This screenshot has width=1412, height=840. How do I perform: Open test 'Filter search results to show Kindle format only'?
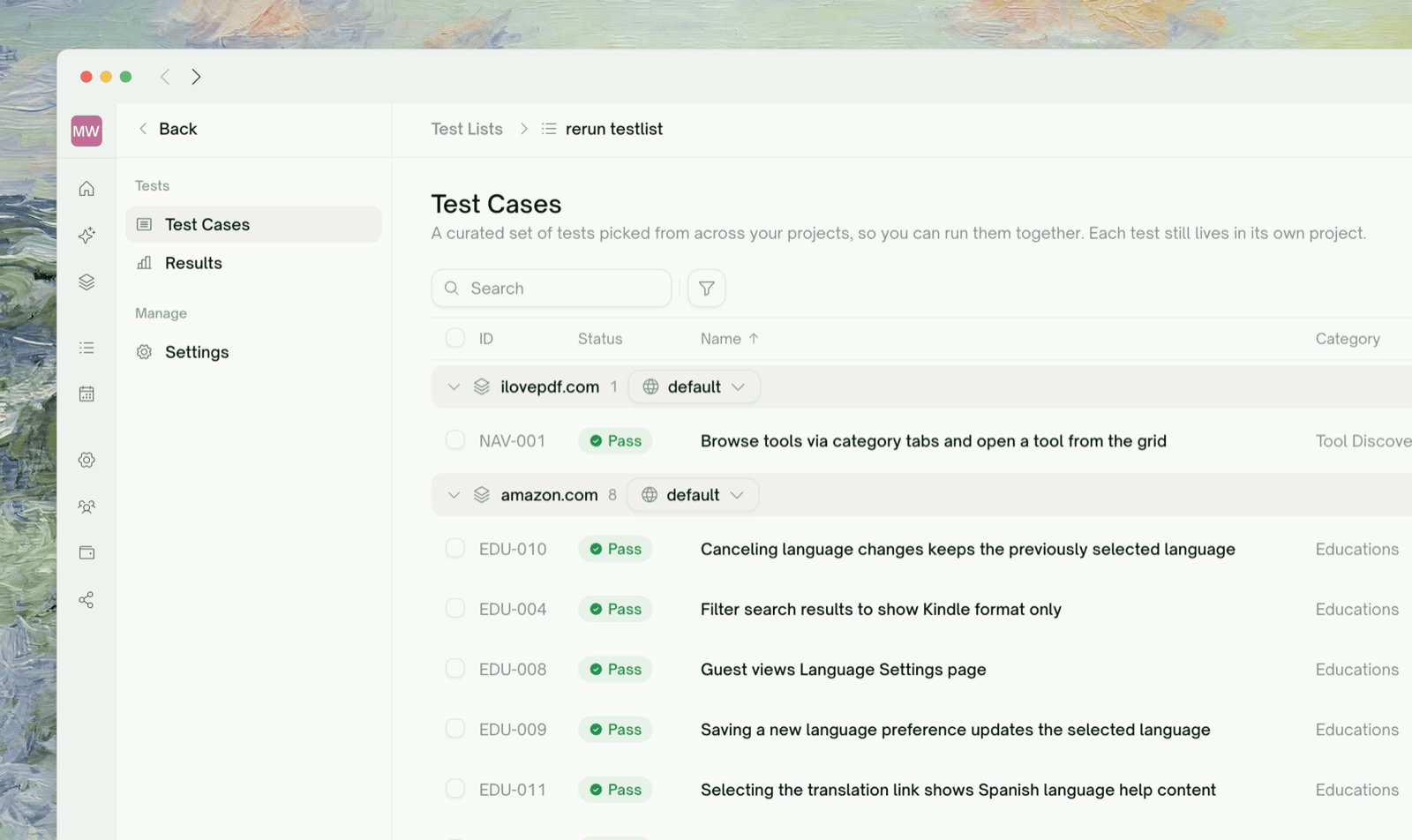(x=881, y=609)
